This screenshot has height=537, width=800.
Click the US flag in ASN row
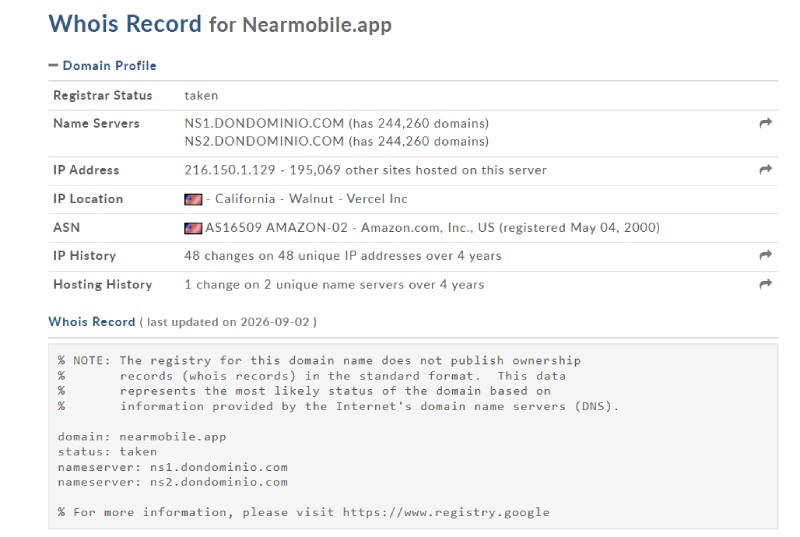pyautogui.click(x=193, y=228)
